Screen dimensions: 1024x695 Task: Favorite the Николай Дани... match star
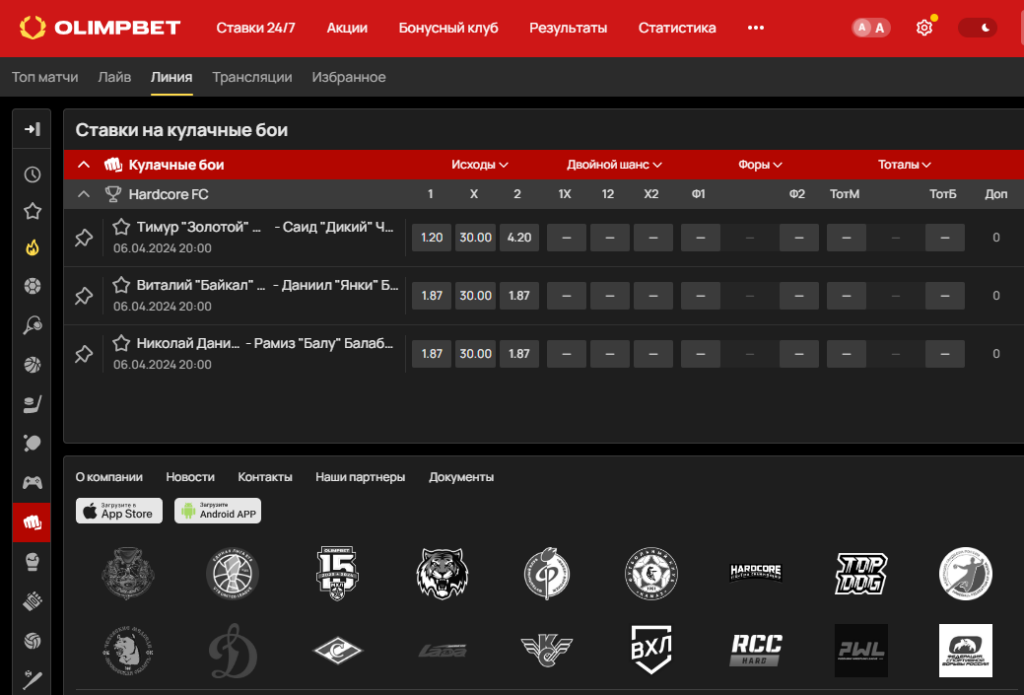121,343
